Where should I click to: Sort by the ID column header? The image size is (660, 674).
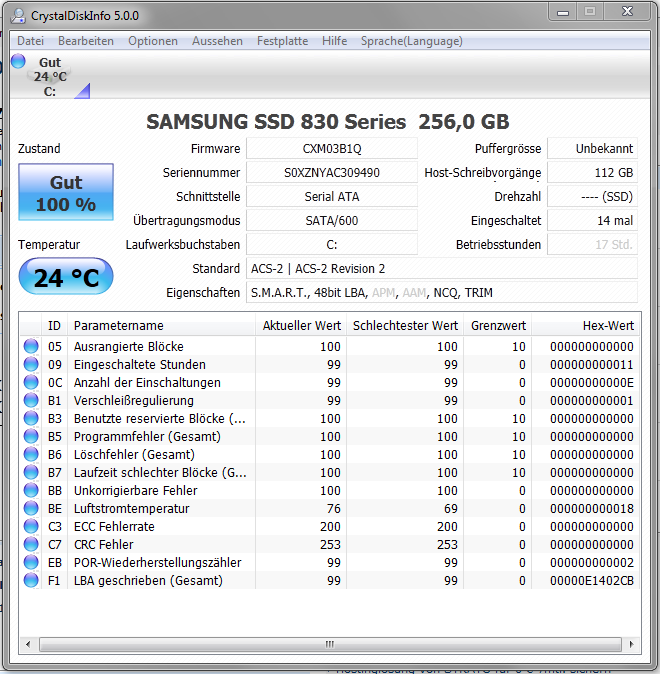point(54,326)
